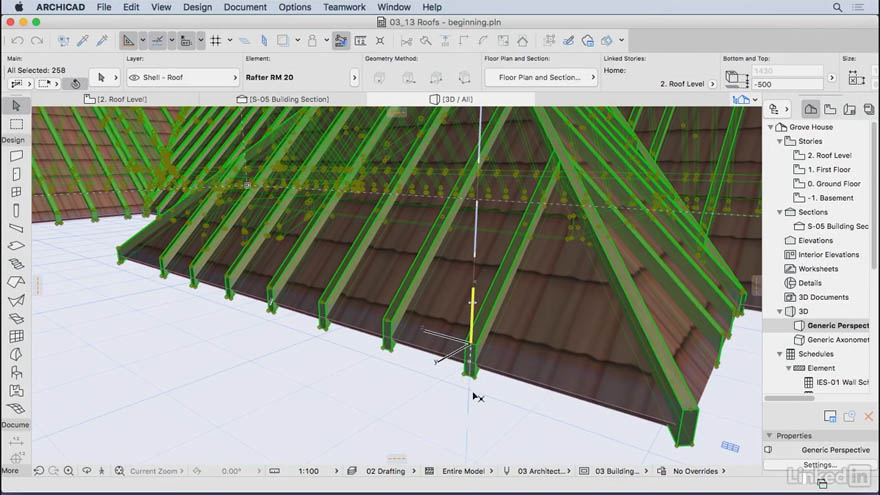Open the Document menu
The height and width of the screenshot is (495, 880).
(245, 7)
